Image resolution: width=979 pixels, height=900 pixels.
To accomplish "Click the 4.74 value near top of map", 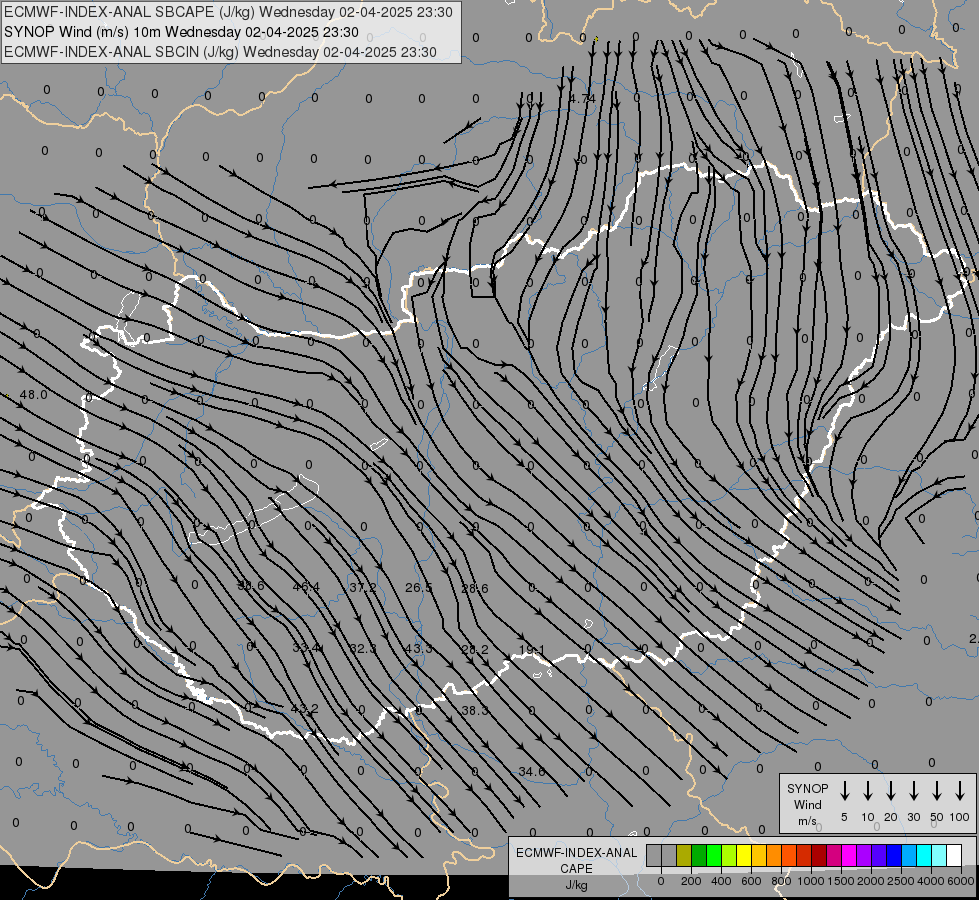I will [583, 98].
